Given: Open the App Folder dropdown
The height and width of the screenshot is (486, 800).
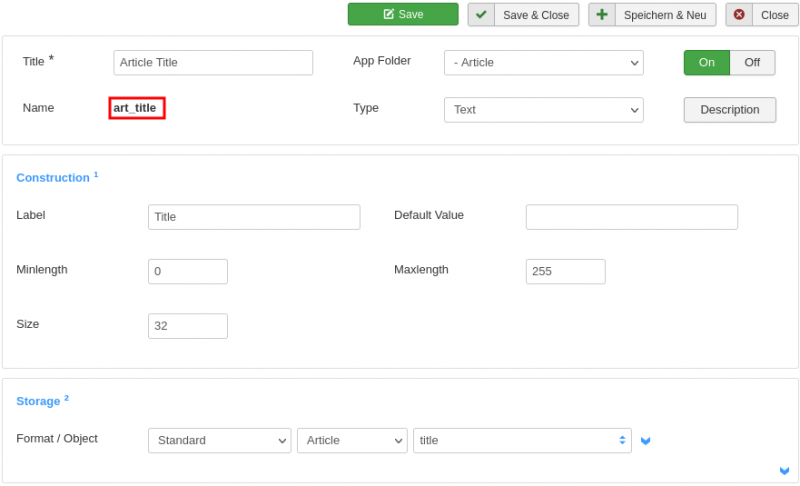Looking at the screenshot, I should (x=543, y=63).
